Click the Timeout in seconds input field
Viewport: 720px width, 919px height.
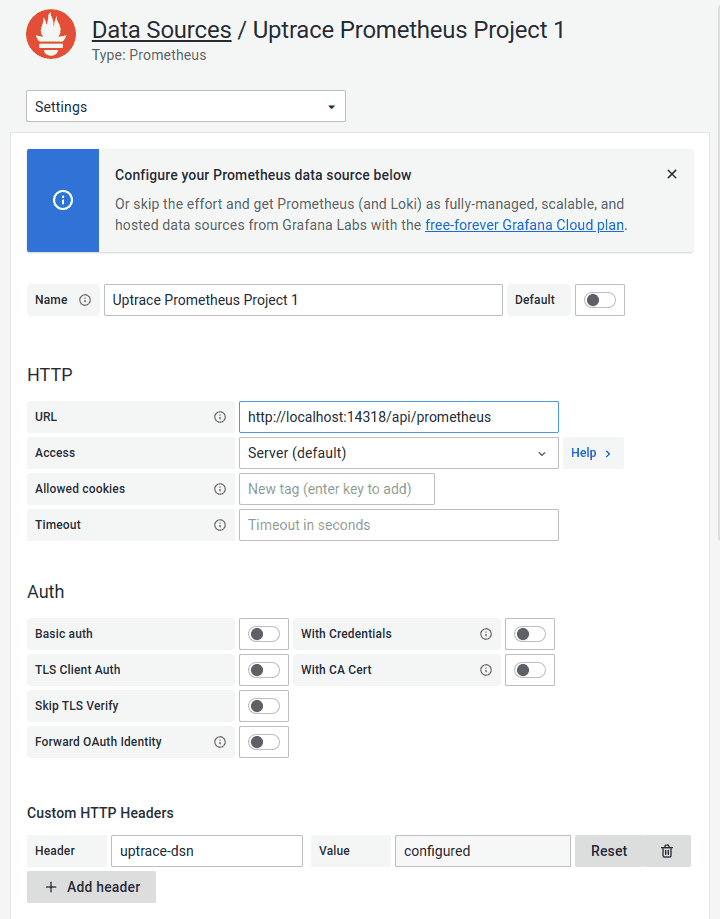(x=398, y=525)
